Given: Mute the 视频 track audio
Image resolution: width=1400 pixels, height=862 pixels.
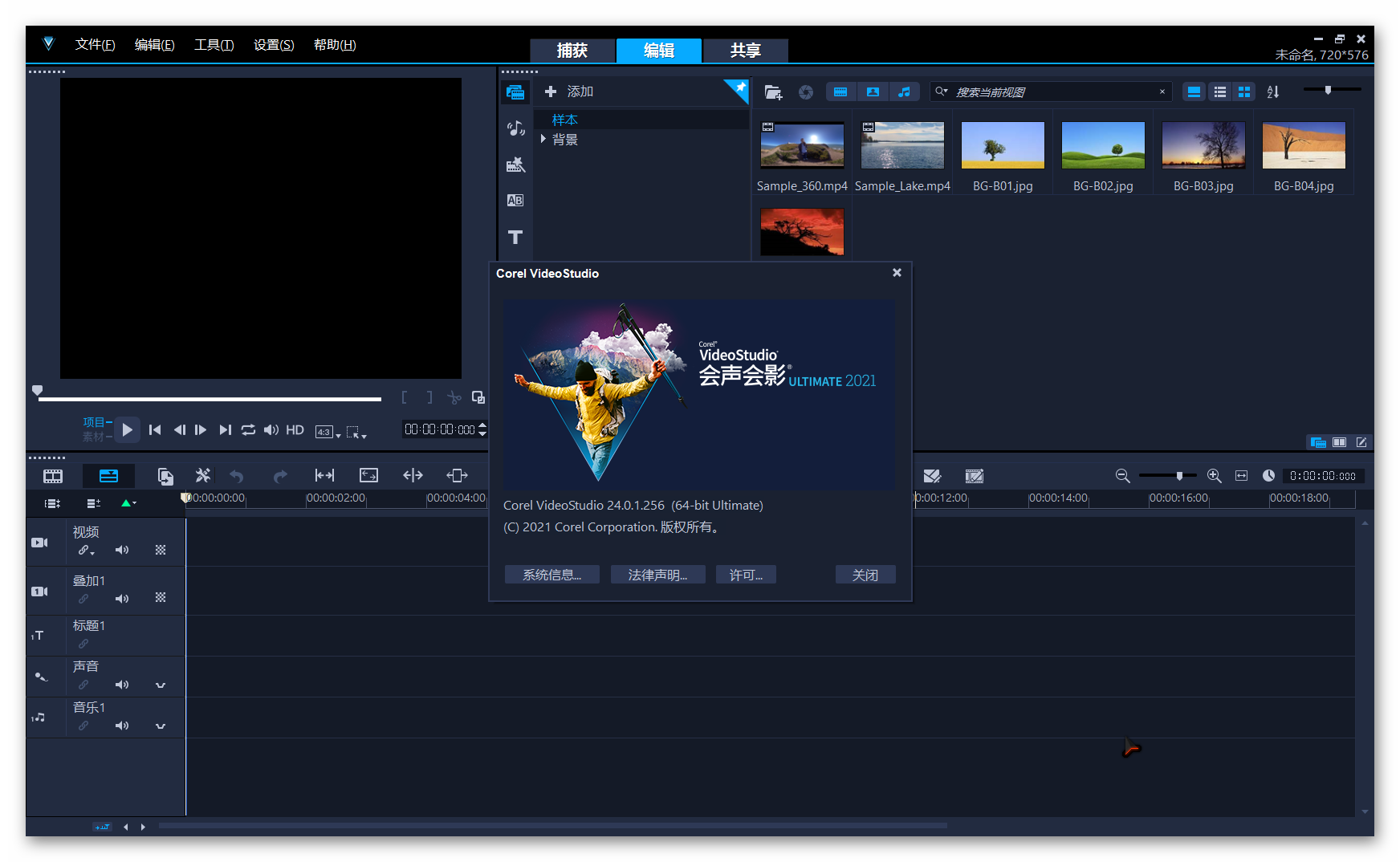Looking at the screenshot, I should pyautogui.click(x=122, y=550).
